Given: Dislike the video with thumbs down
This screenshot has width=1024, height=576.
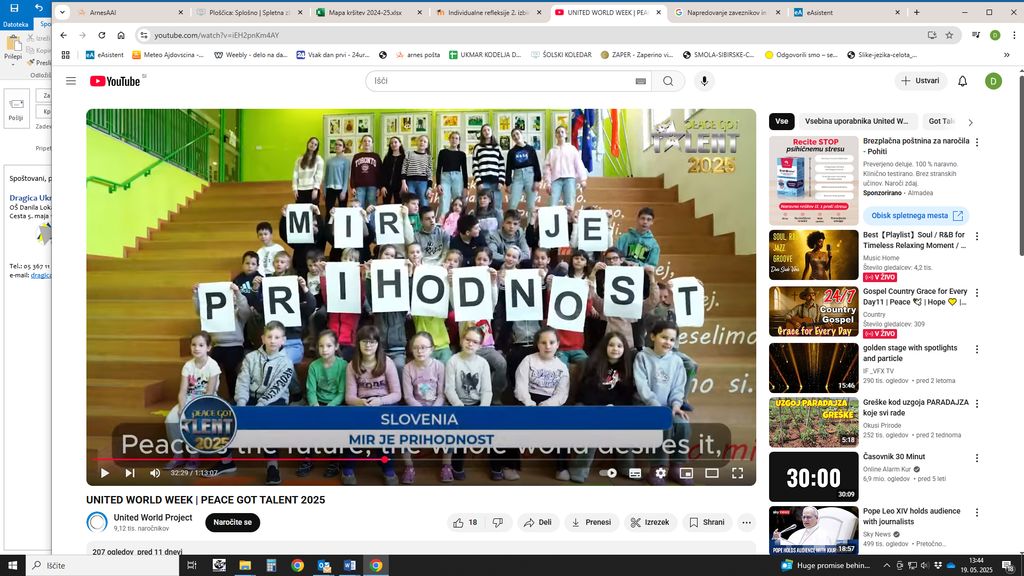Looking at the screenshot, I should pos(498,522).
